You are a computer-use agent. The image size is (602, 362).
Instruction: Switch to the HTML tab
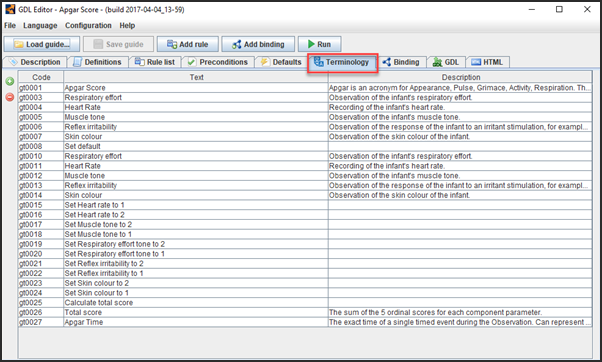point(487,62)
